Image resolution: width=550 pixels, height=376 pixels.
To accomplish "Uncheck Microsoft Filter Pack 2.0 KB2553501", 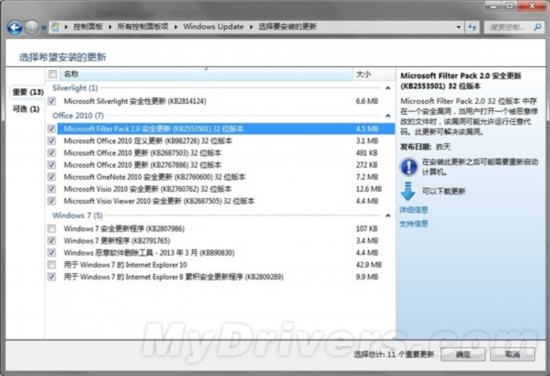I will click(52, 129).
